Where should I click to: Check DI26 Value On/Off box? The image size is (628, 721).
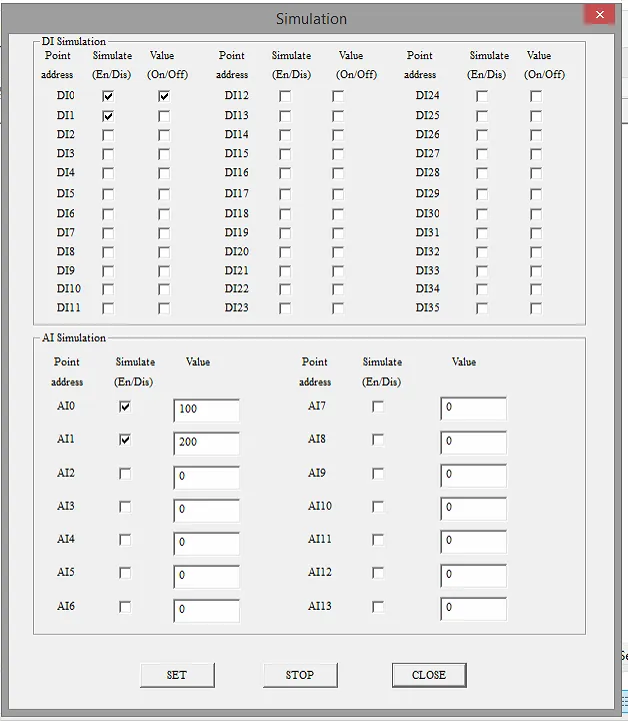[x=536, y=135]
